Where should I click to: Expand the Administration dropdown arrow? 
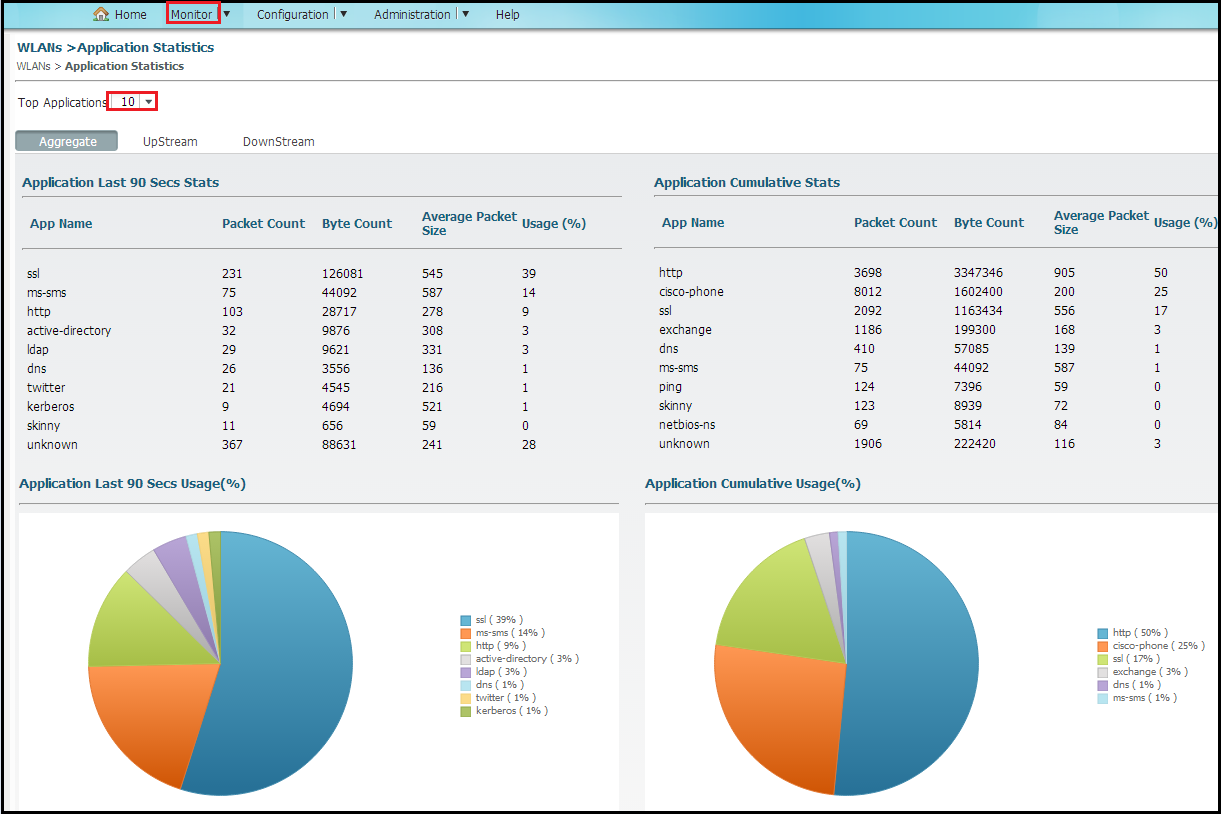(466, 14)
